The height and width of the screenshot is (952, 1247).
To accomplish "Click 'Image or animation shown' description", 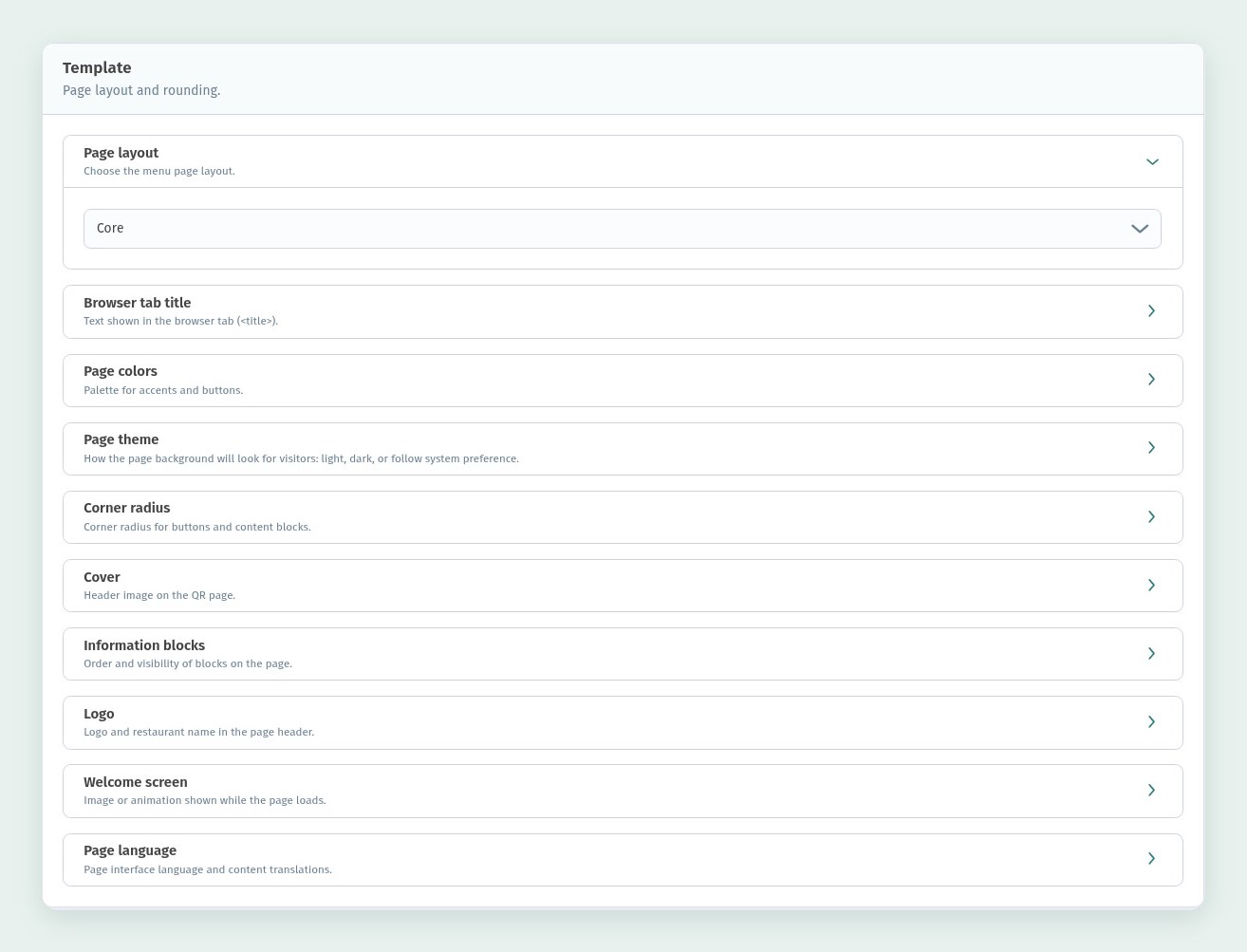I will pos(205,800).
